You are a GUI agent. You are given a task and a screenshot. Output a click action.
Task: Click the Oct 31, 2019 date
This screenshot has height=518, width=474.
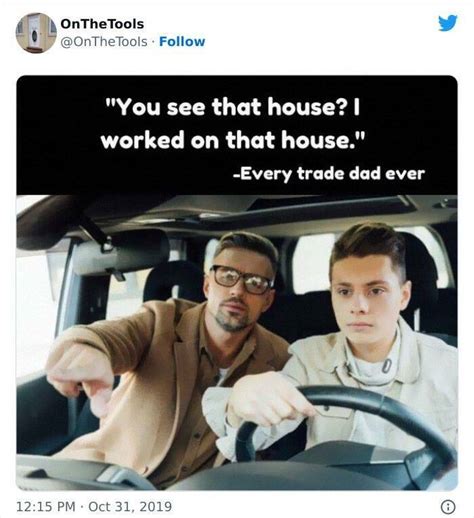coord(130,507)
